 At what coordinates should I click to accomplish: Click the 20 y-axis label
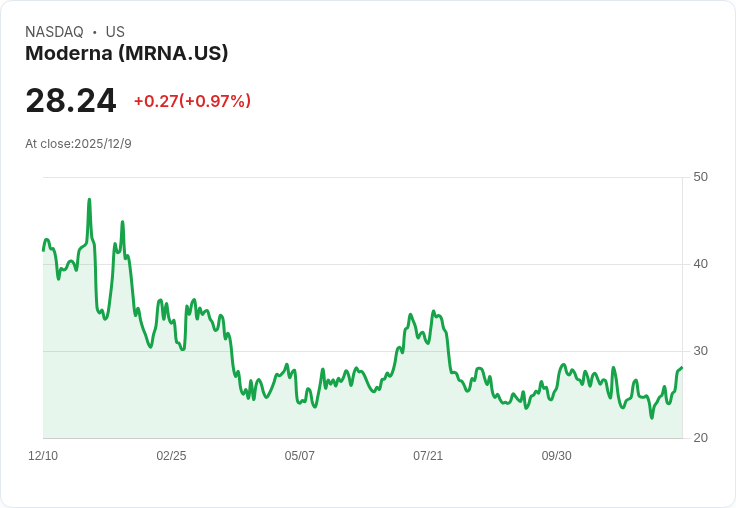point(700,438)
